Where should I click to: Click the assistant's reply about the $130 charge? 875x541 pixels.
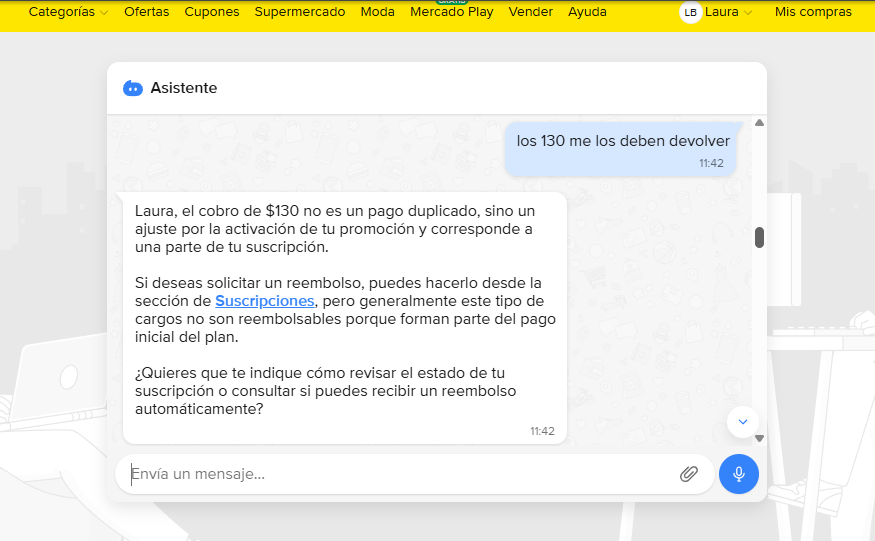tap(345, 318)
